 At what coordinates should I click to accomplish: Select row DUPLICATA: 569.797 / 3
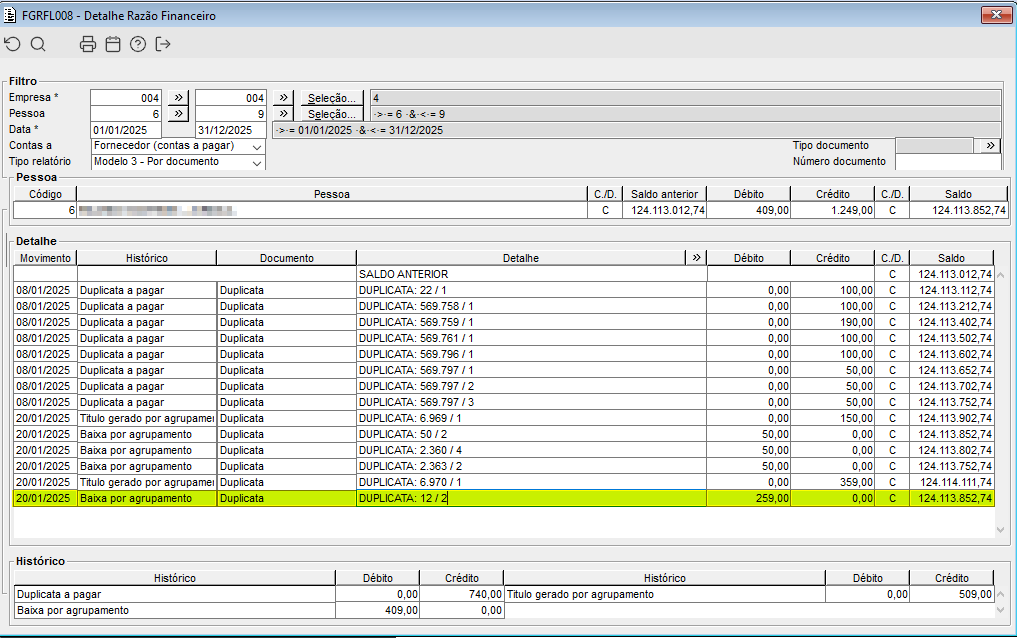click(x=503, y=402)
